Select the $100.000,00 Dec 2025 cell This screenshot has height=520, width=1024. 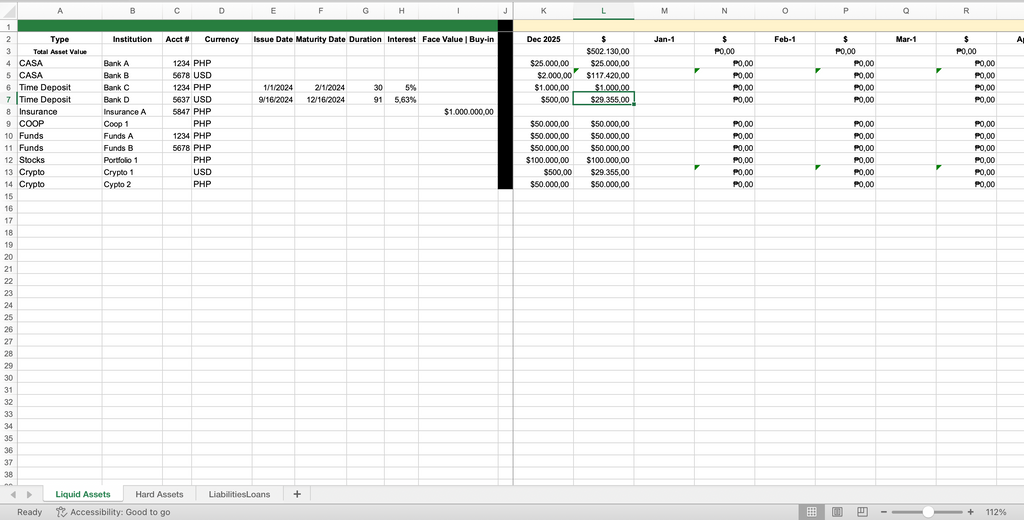point(543,160)
